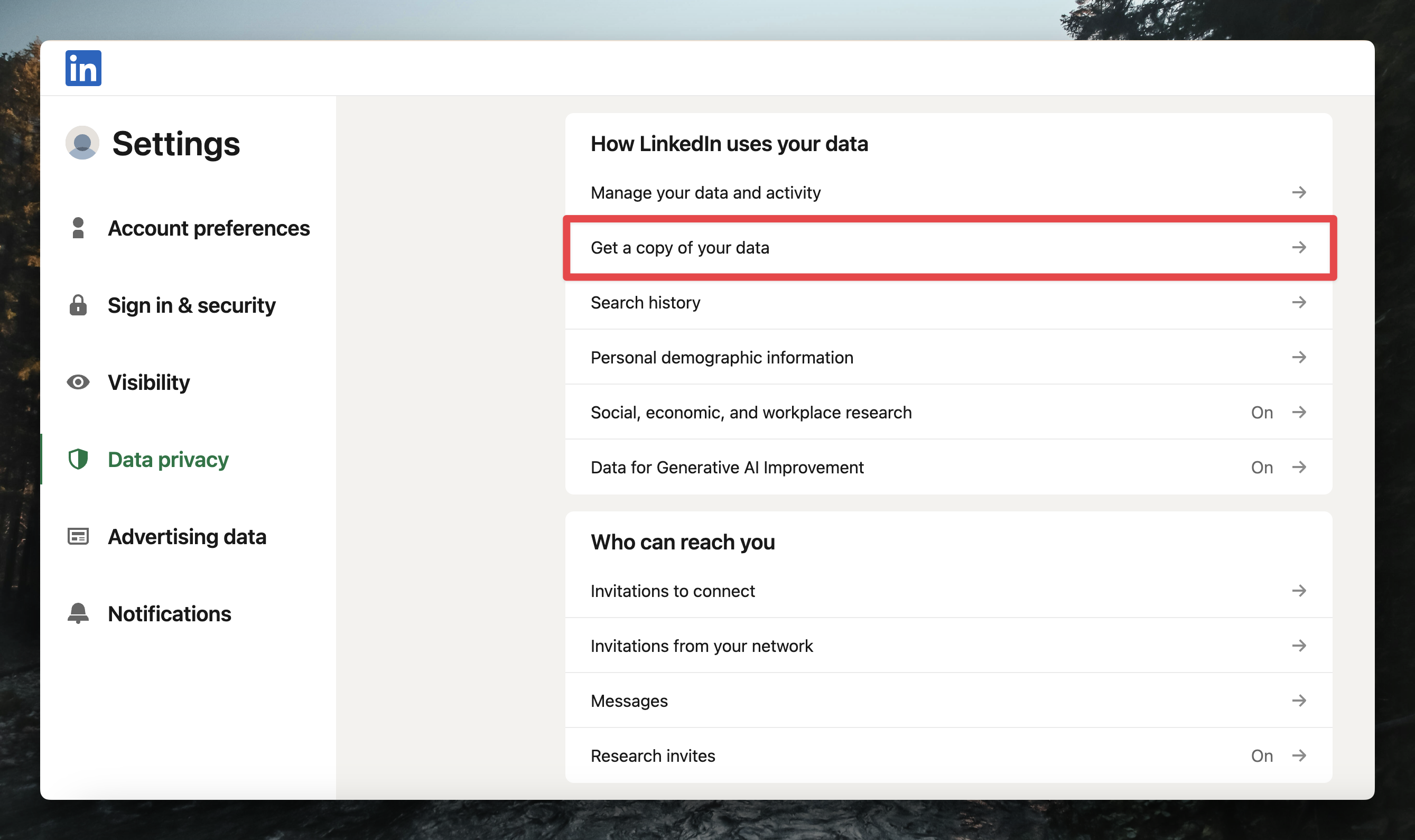Click the profile avatar beside Settings

tap(82, 143)
